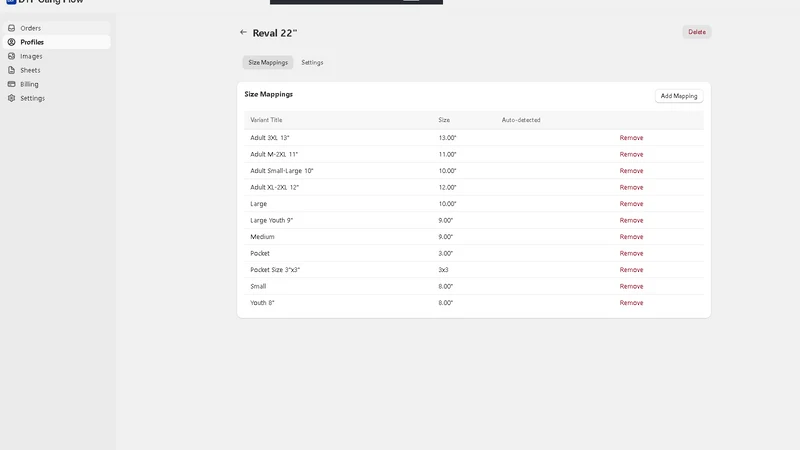This screenshot has height=450, width=800.
Task: Click the Orders inbox icon in sidebar
Action: (x=11, y=28)
